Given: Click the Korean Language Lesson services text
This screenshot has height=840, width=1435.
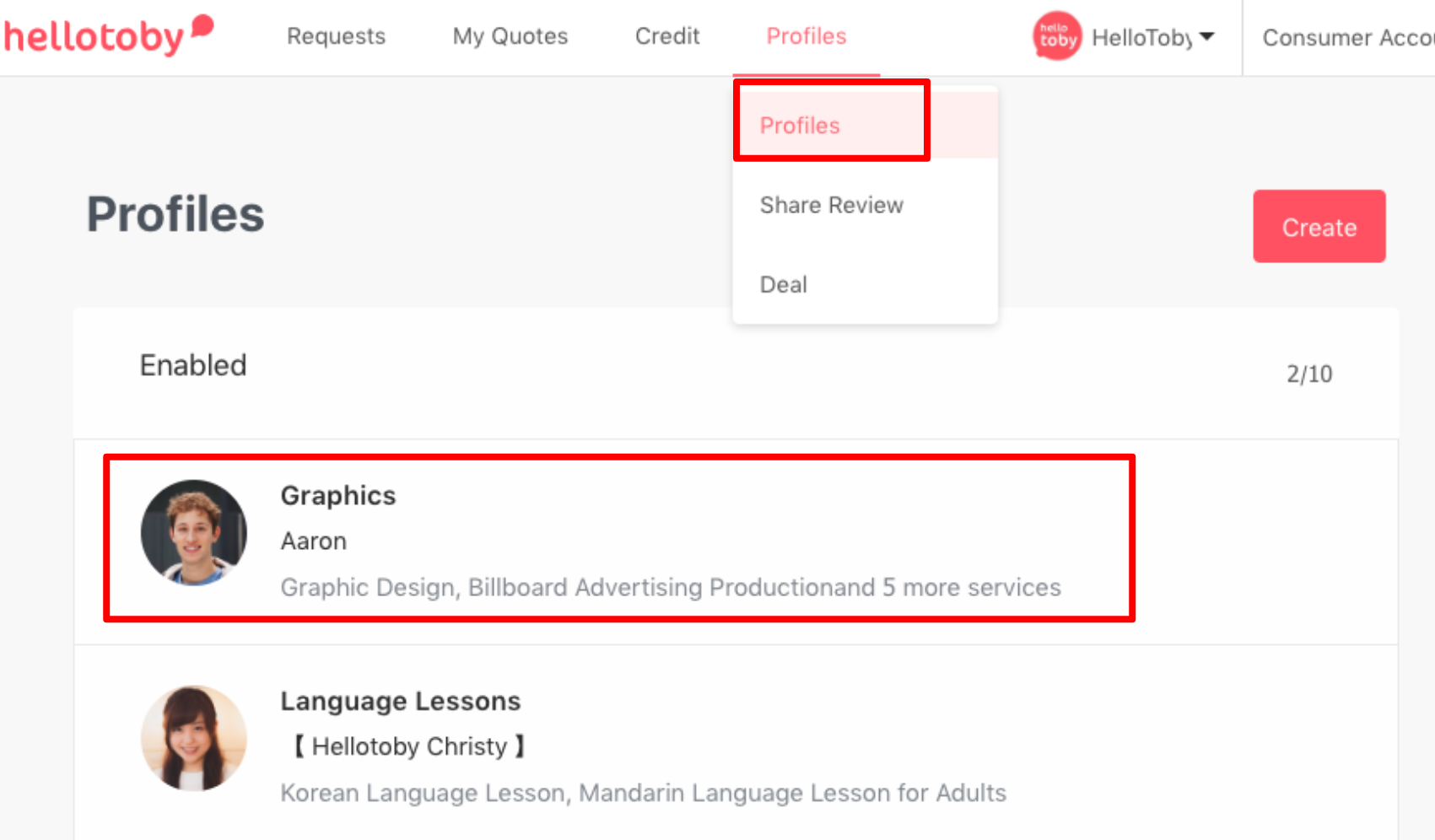Looking at the screenshot, I should pyautogui.click(x=643, y=793).
